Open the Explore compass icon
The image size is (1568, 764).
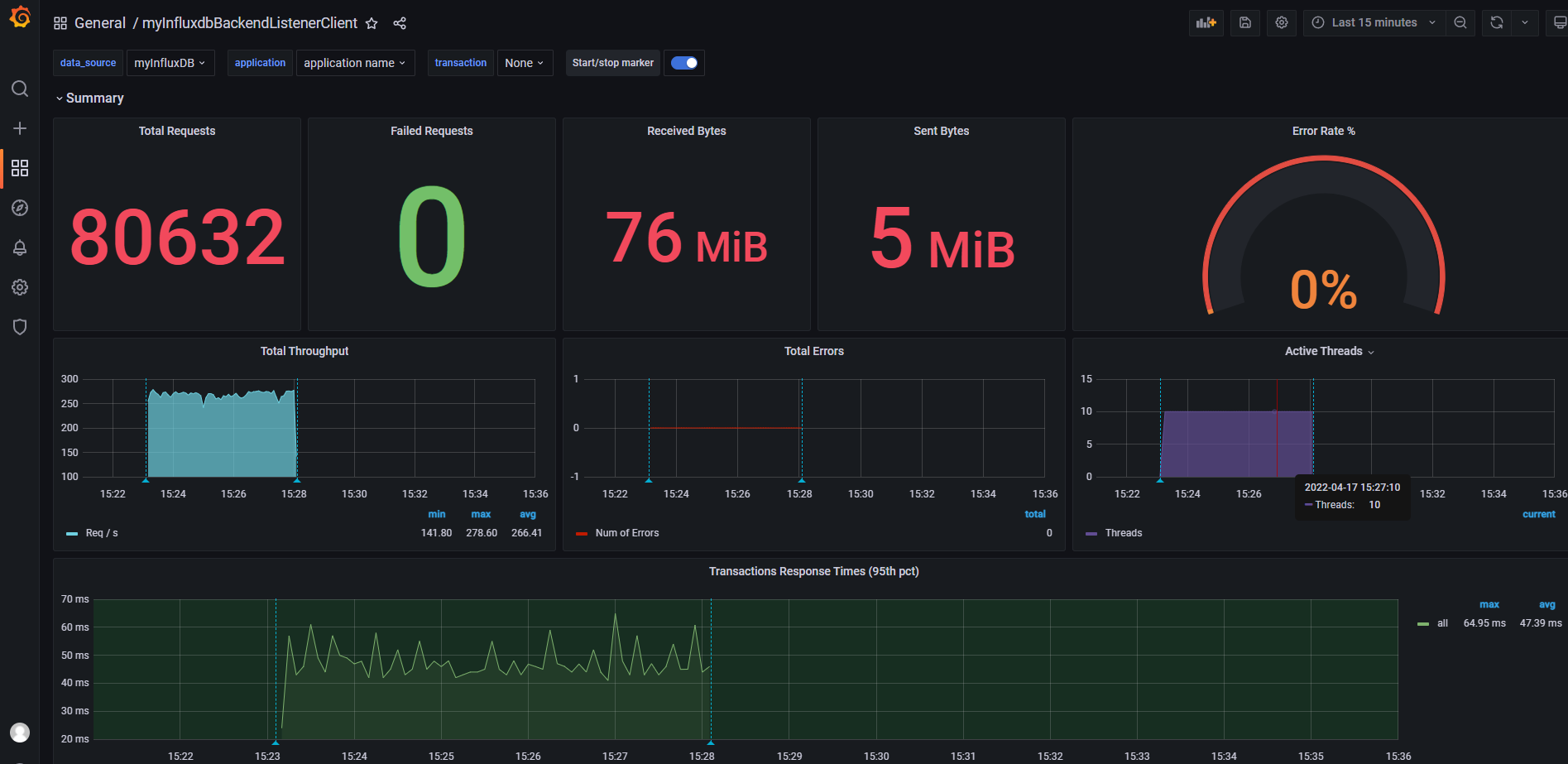click(x=20, y=208)
